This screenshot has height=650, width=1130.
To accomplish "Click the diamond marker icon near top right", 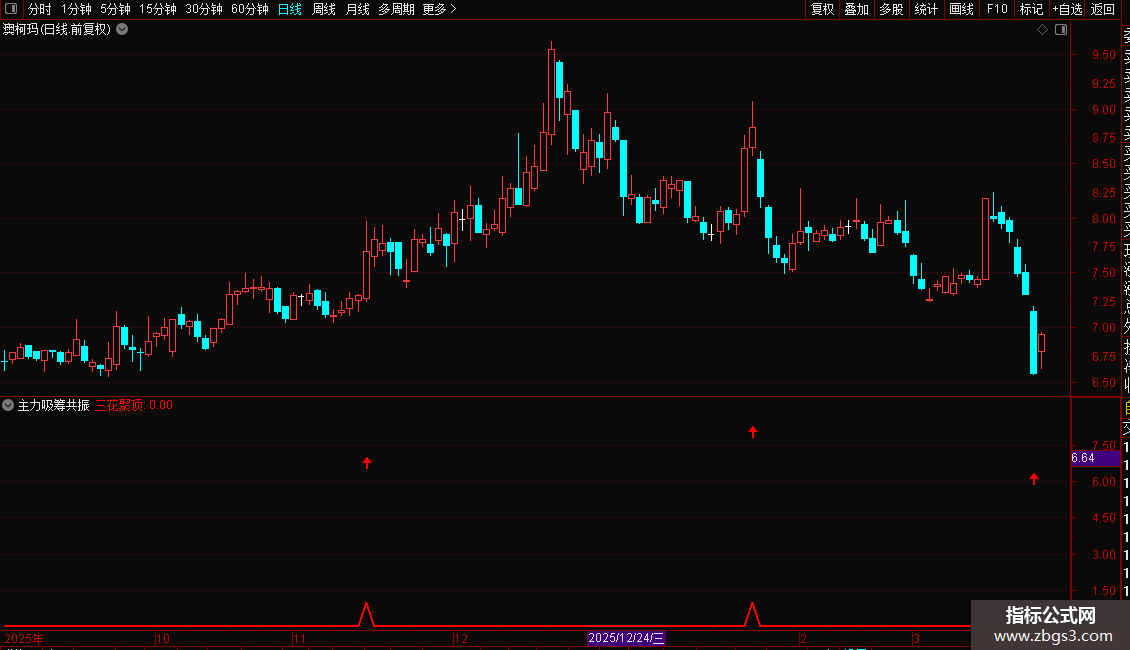I will pos(1042,30).
